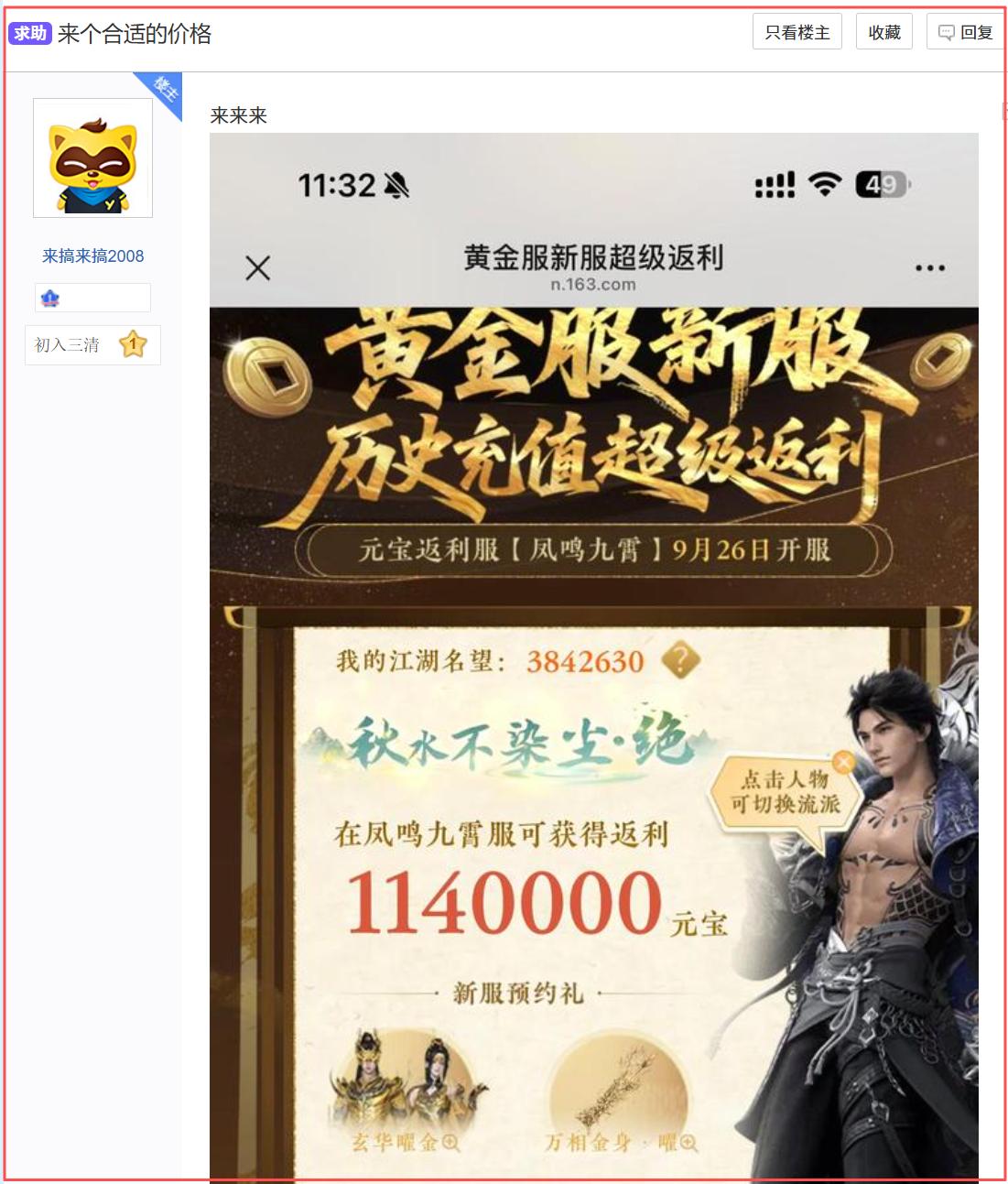Image resolution: width=1008 pixels, height=1184 pixels.
Task: Zoom the 玄华曜金 reward magnifier
Action: point(451,1142)
